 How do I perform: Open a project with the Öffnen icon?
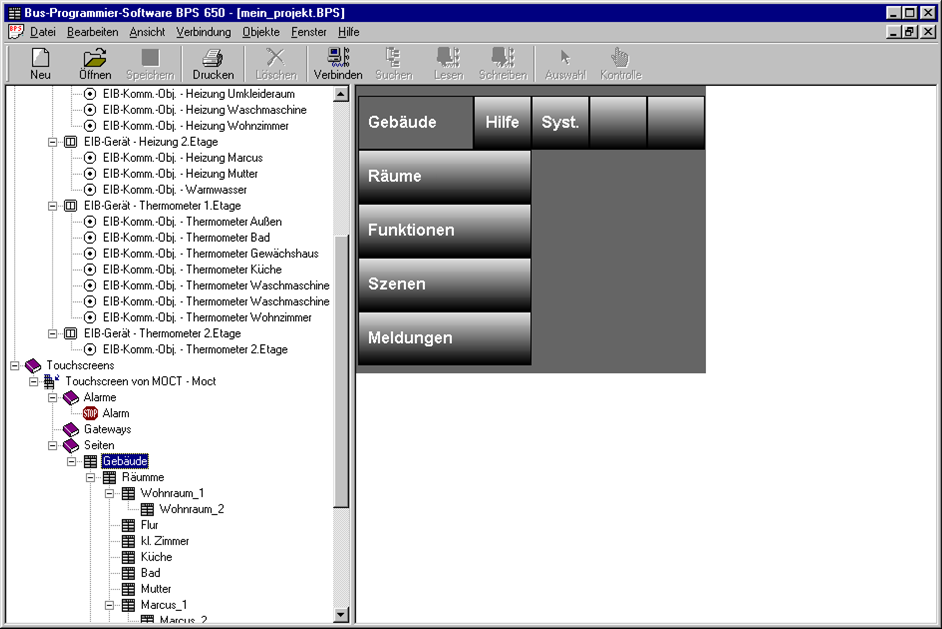(95, 63)
